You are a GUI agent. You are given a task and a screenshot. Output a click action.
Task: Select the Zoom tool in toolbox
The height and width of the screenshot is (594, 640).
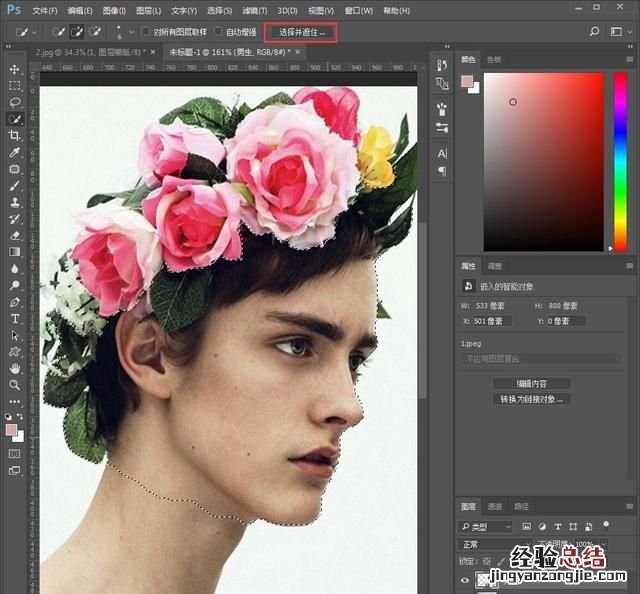coord(15,384)
